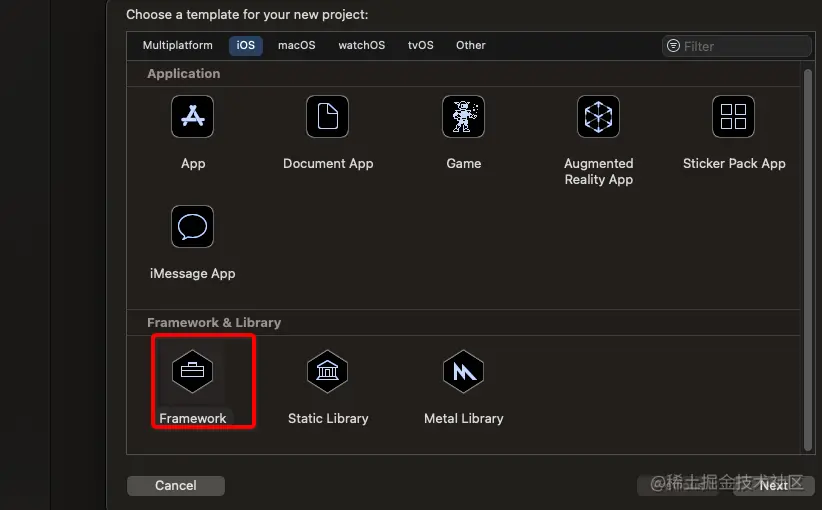Screen dimensions: 822x510
Task: Select the Sticker Pack App icon
Action: [733, 116]
